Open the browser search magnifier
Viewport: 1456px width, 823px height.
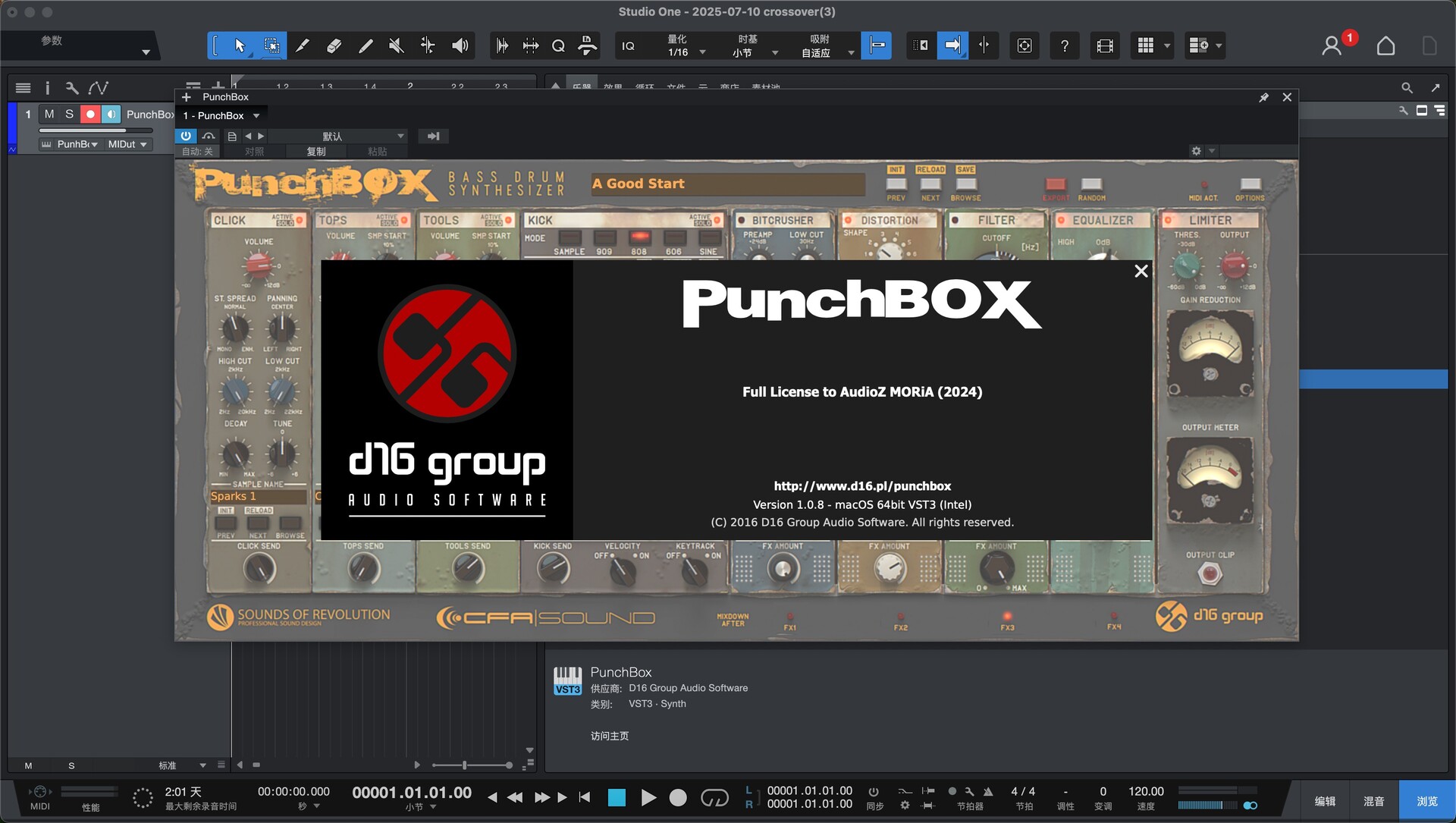tap(1407, 88)
